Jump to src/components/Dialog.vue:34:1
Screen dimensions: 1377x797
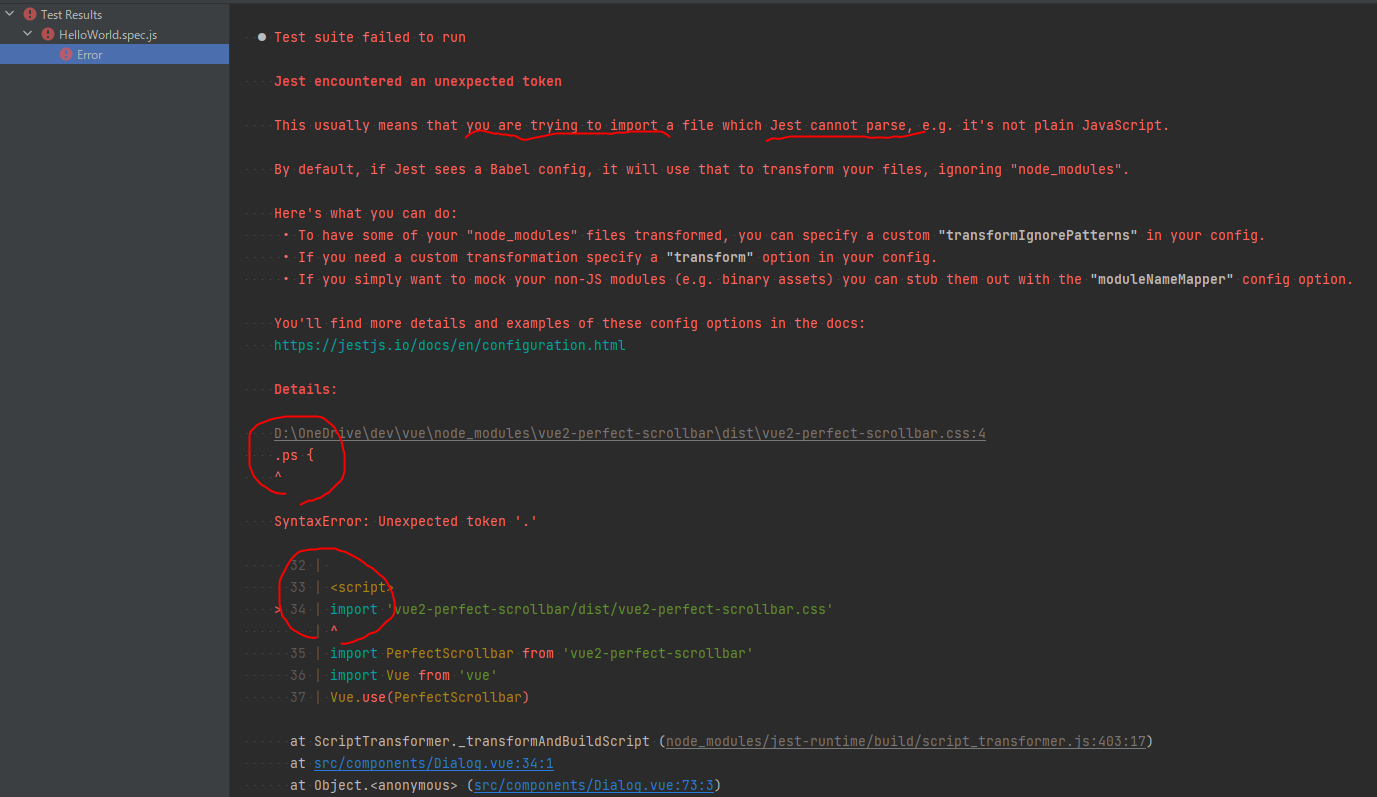[434, 763]
